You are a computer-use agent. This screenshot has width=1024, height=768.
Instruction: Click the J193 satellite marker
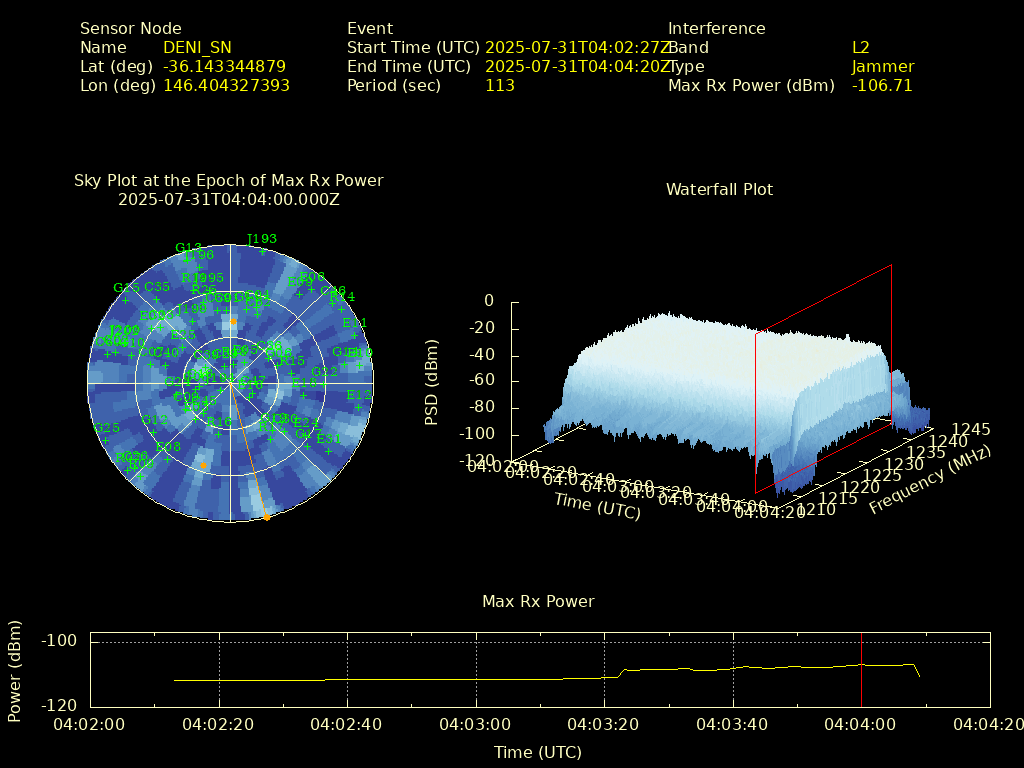pos(262,250)
